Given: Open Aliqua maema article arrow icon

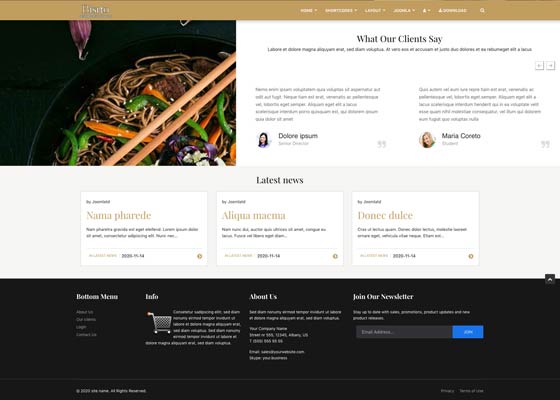Looking at the screenshot, I should tap(335, 256).
